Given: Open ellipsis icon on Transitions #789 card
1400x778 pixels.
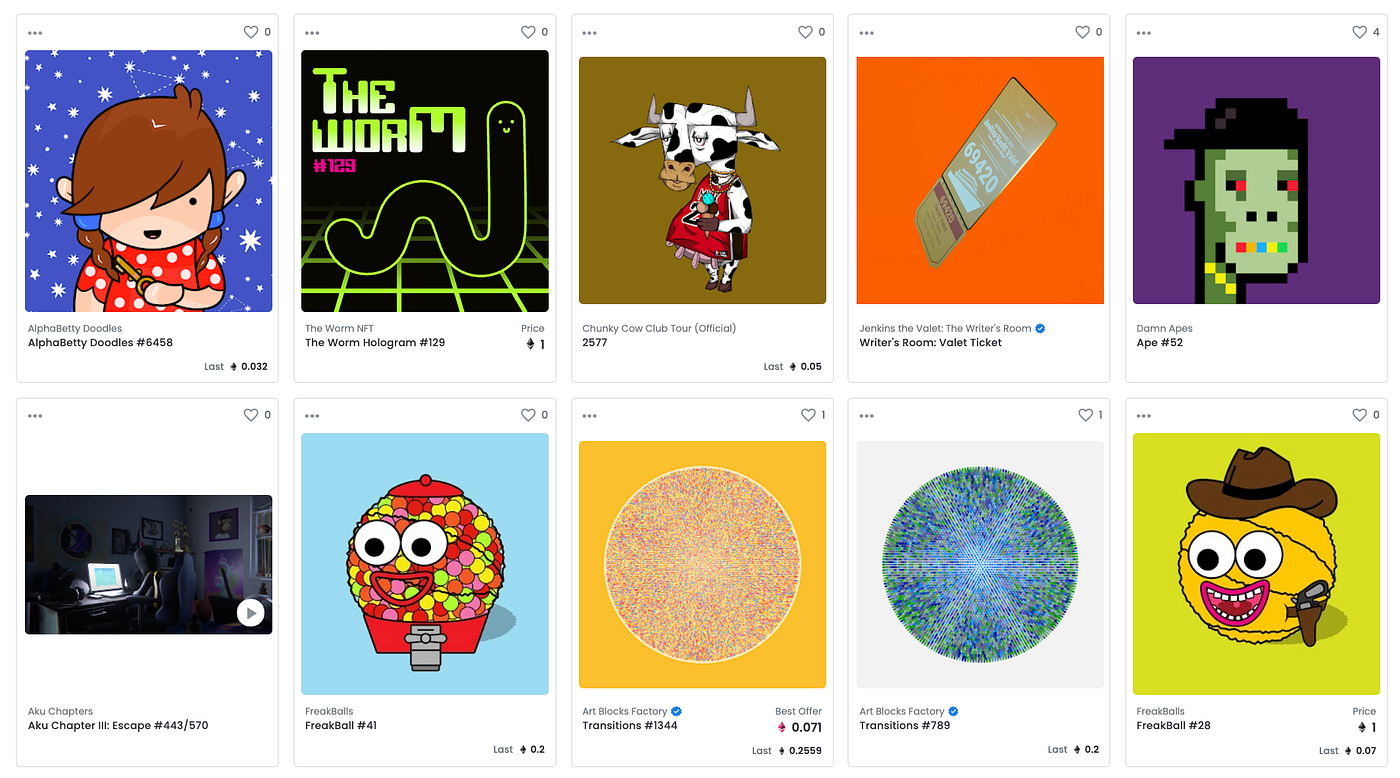Looking at the screenshot, I should [866, 416].
